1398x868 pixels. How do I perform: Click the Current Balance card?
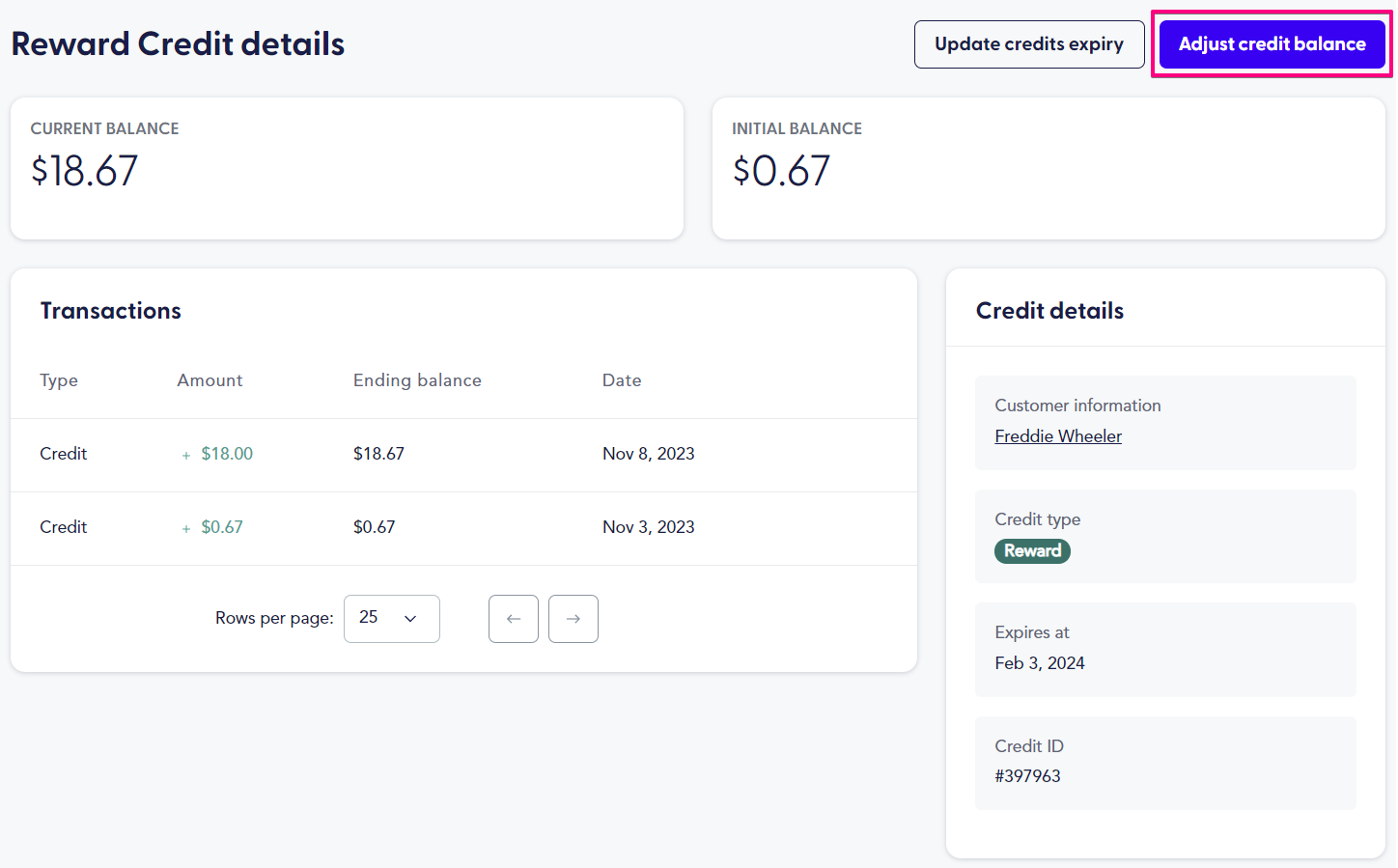pyautogui.click(x=347, y=167)
